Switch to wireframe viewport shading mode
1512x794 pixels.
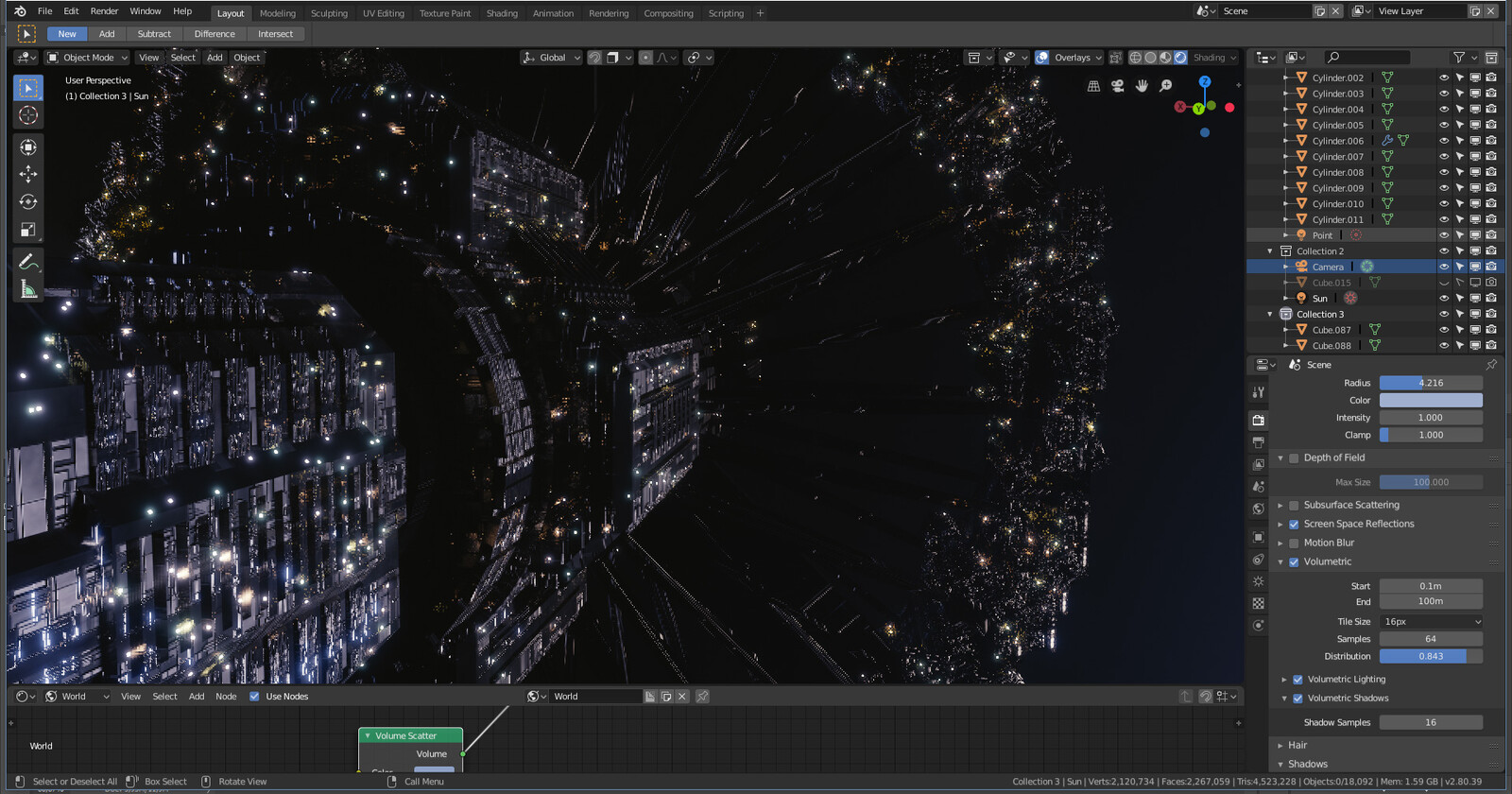pyautogui.click(x=1136, y=58)
